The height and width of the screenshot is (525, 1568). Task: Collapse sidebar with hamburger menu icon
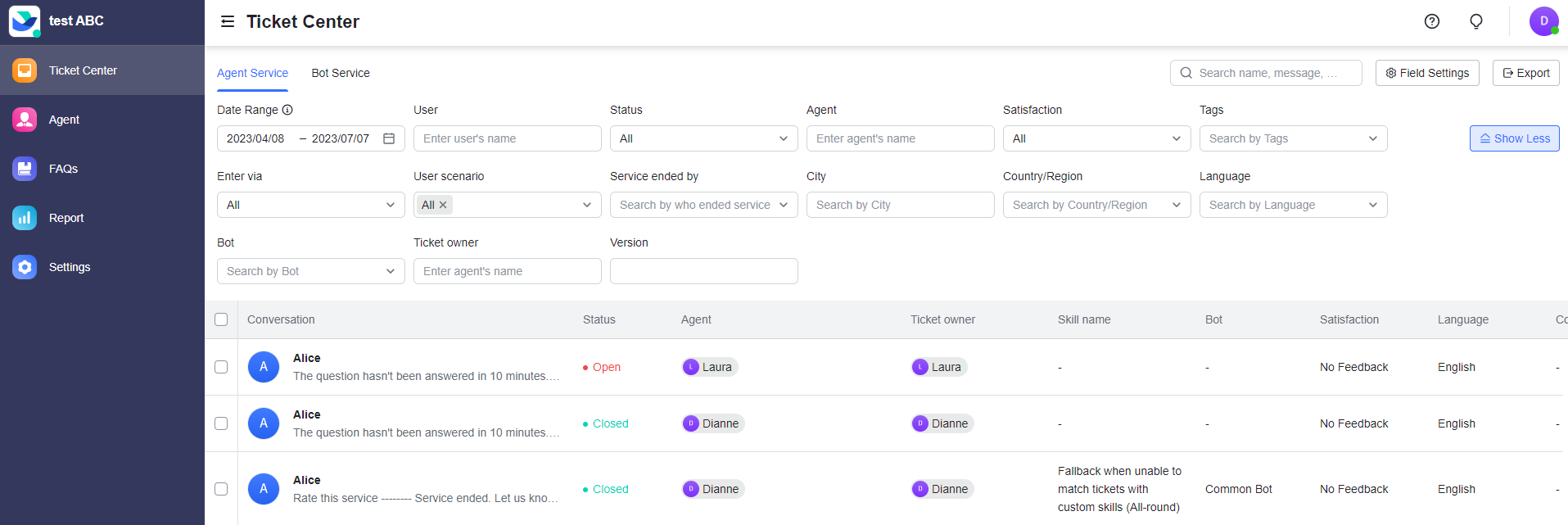pos(228,21)
